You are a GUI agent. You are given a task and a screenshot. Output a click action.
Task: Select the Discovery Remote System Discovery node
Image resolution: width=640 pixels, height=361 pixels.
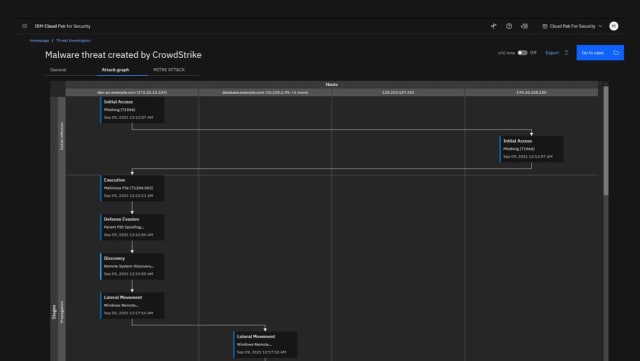pyautogui.click(x=132, y=267)
